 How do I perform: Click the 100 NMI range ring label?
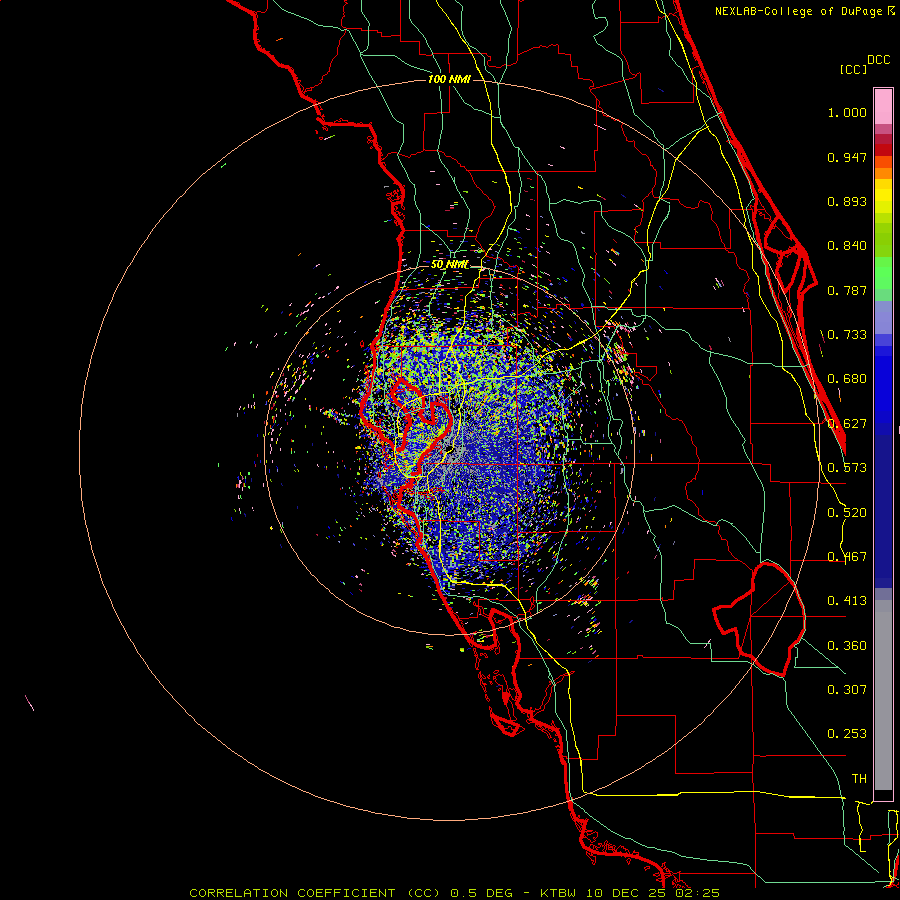449,79
